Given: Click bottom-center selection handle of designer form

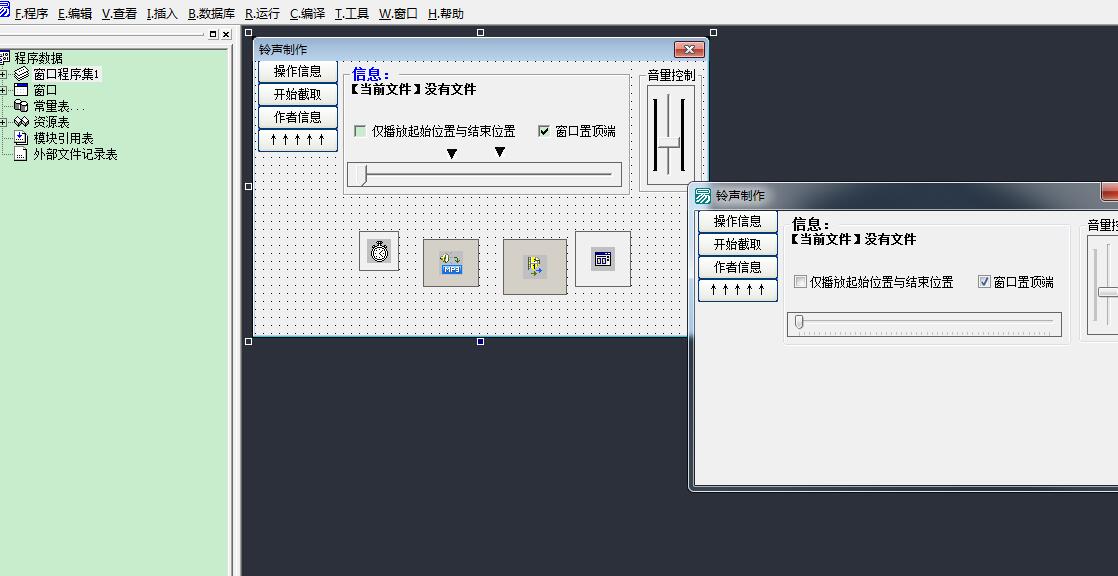Looking at the screenshot, I should pyautogui.click(x=481, y=341).
